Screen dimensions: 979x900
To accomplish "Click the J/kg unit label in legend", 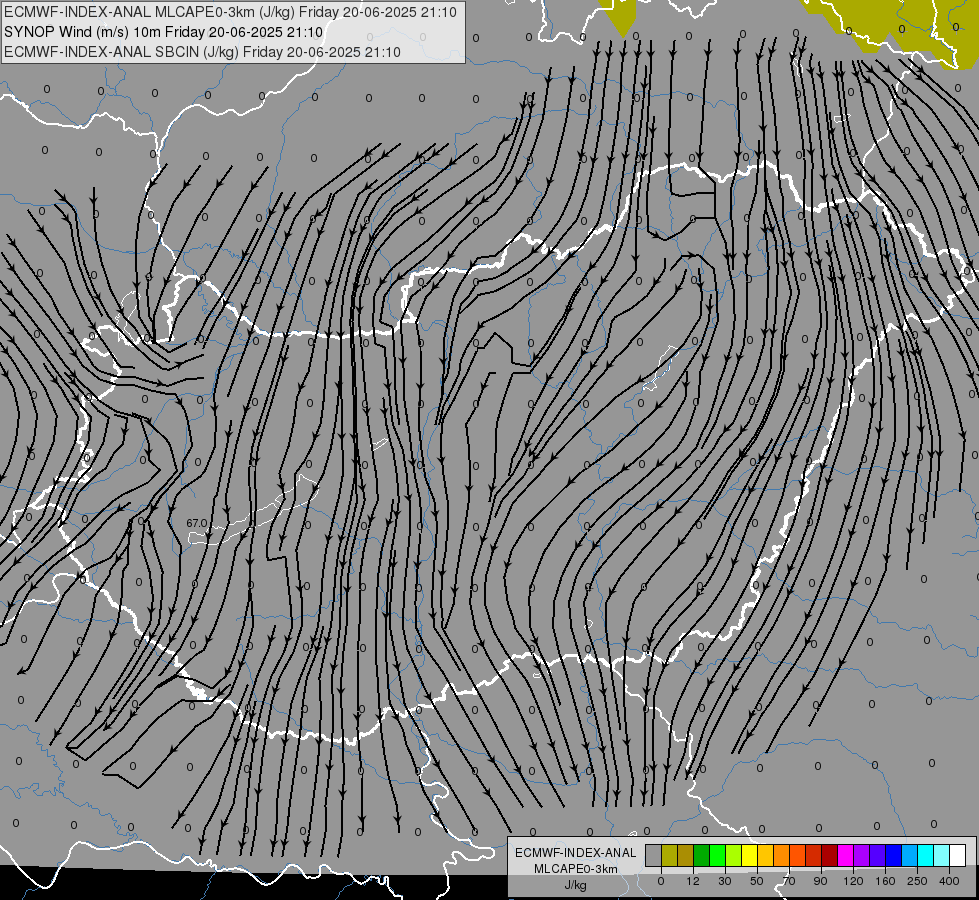I will point(576,885).
